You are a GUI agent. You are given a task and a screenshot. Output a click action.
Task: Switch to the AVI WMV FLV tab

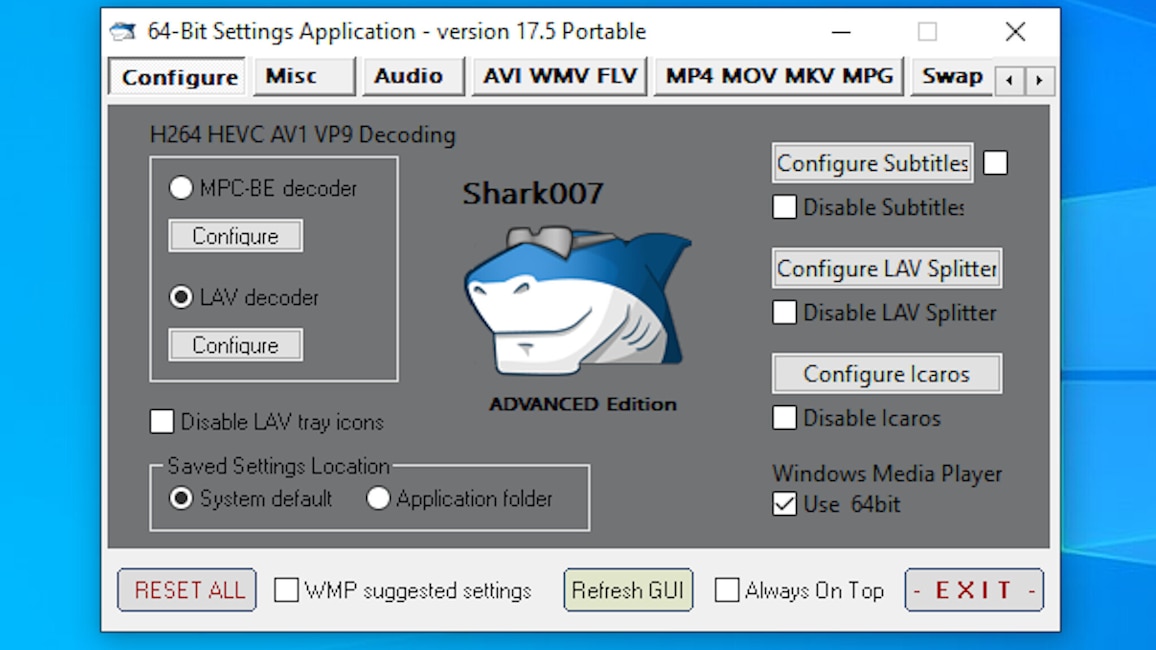click(x=559, y=76)
